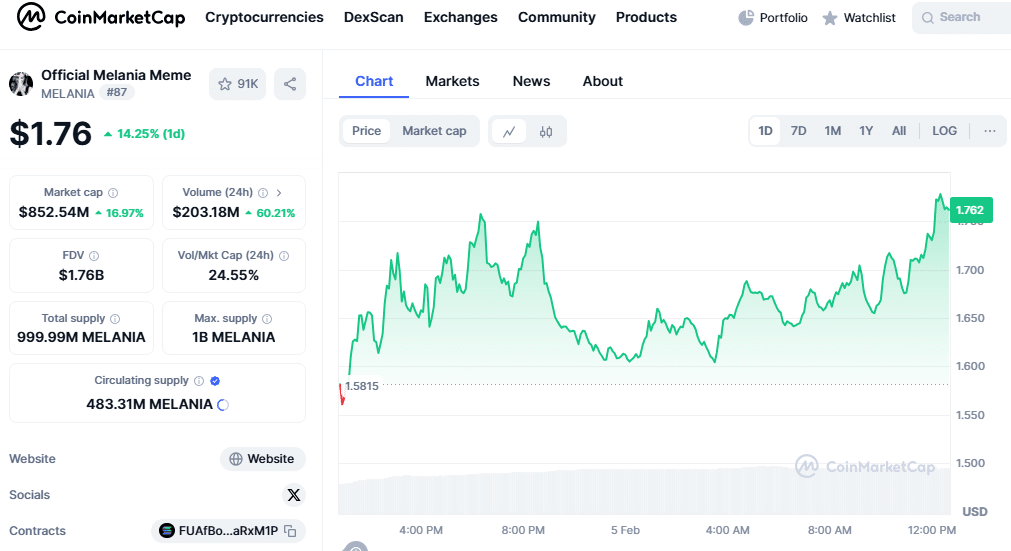Click the share icon button
Viewport: 1011px width, 551px height.
tap(290, 84)
